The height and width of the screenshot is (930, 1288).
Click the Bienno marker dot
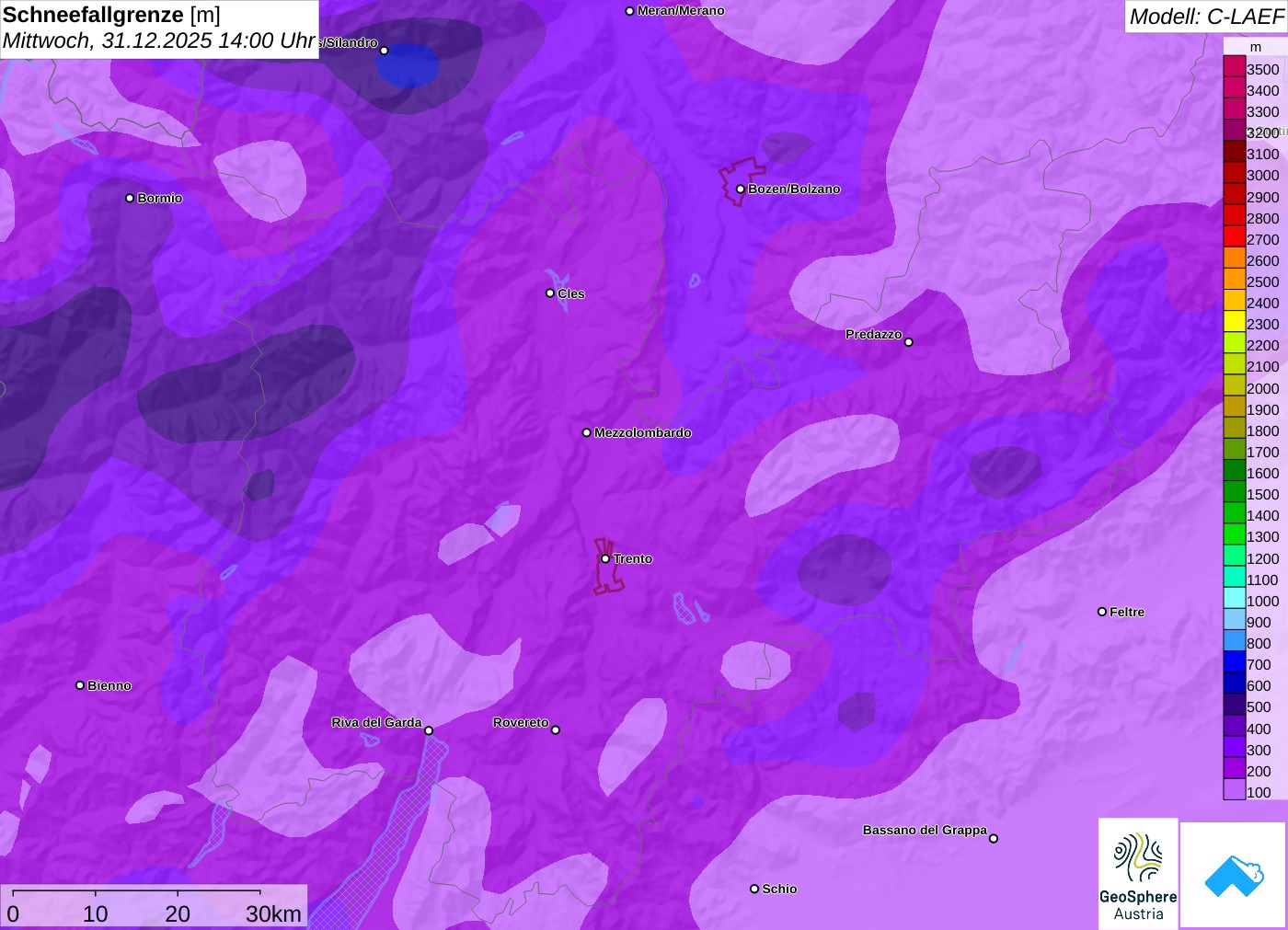click(x=80, y=685)
